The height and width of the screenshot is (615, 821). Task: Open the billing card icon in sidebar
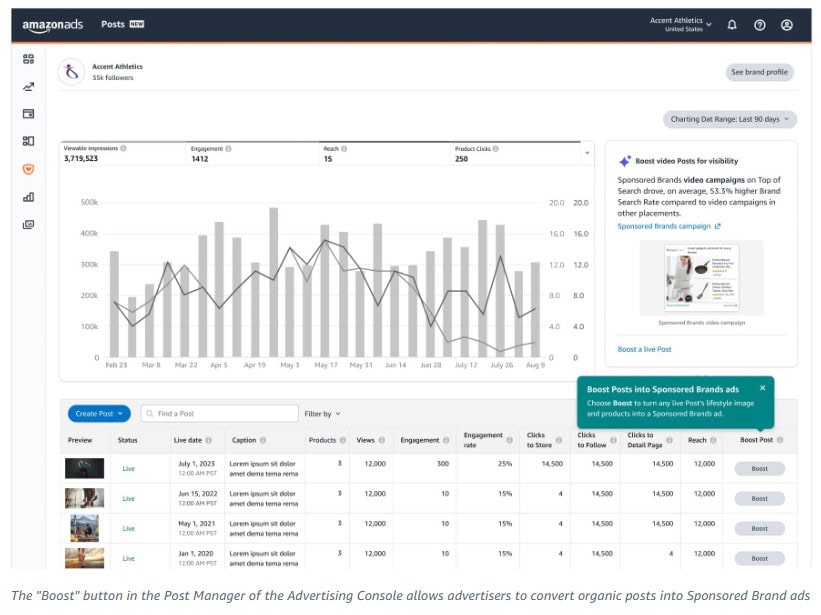pos(28,115)
